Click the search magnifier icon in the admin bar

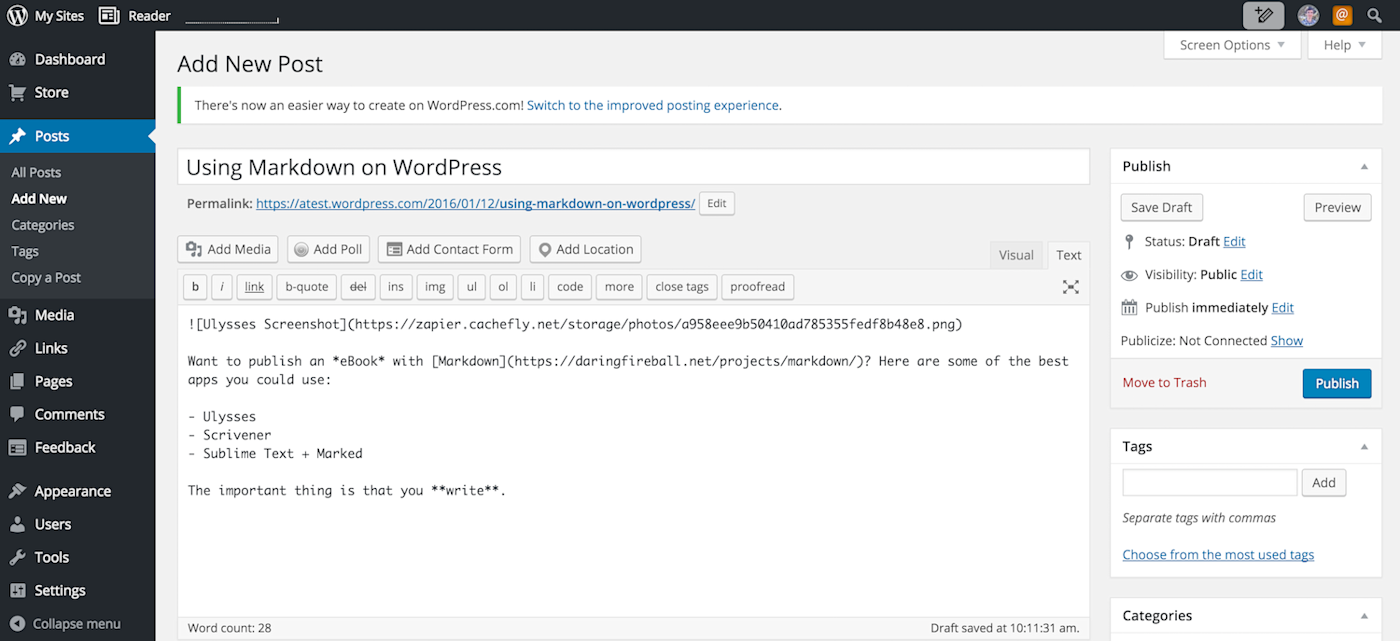(1375, 15)
